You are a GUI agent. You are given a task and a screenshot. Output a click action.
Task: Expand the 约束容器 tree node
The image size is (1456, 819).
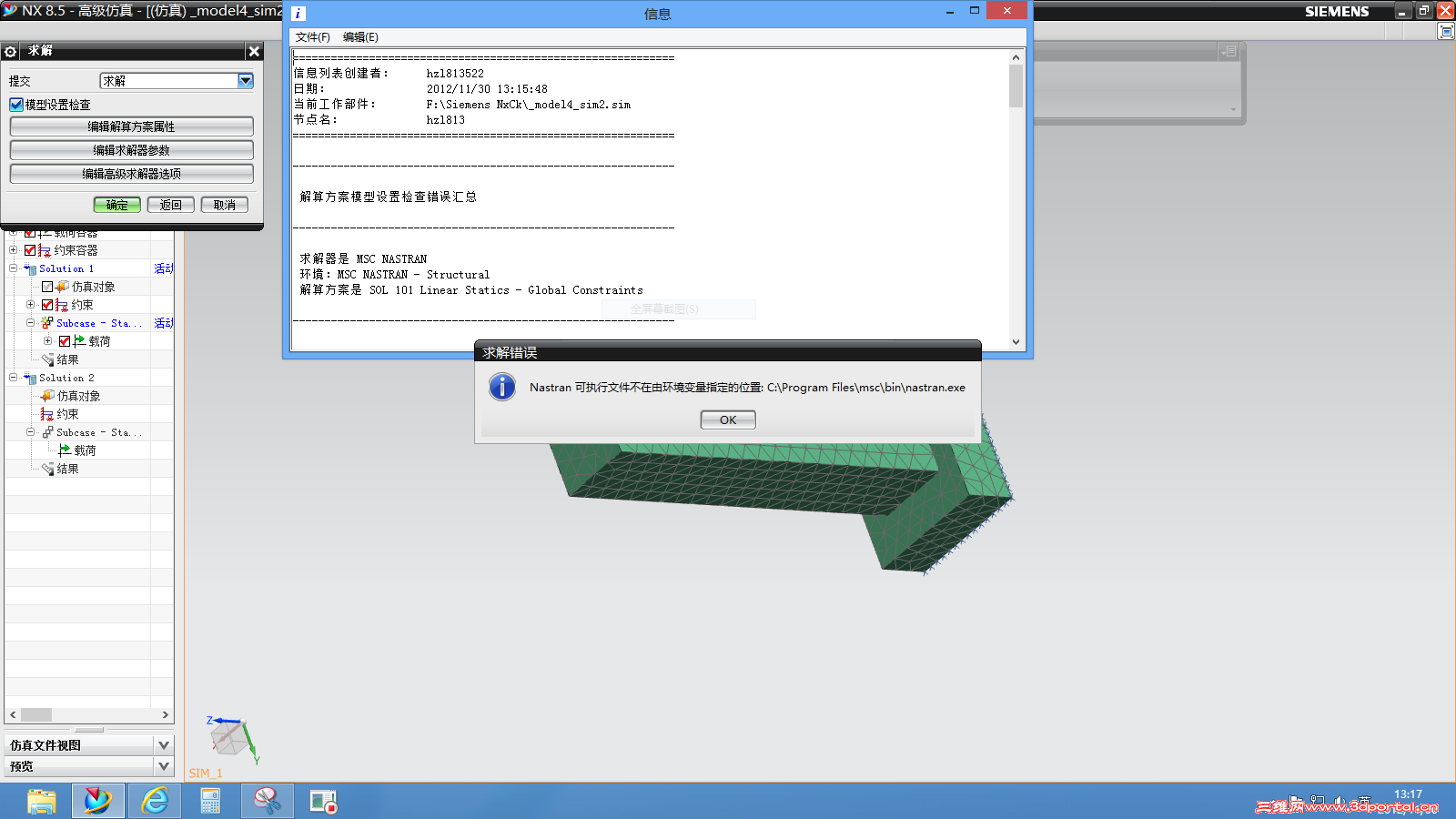point(14,250)
